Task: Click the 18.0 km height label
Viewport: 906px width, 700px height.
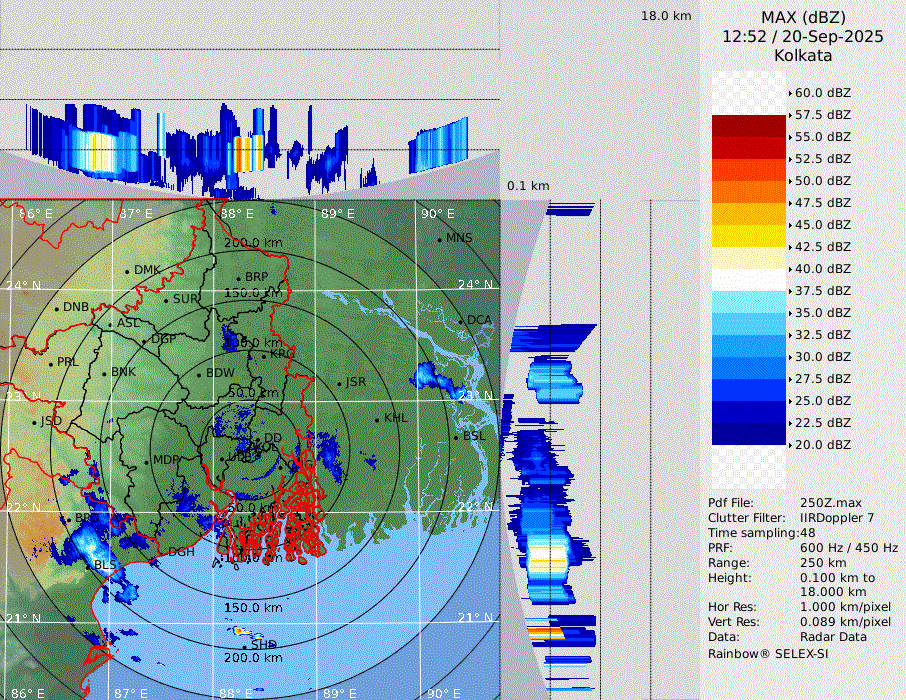Action: [x=666, y=16]
